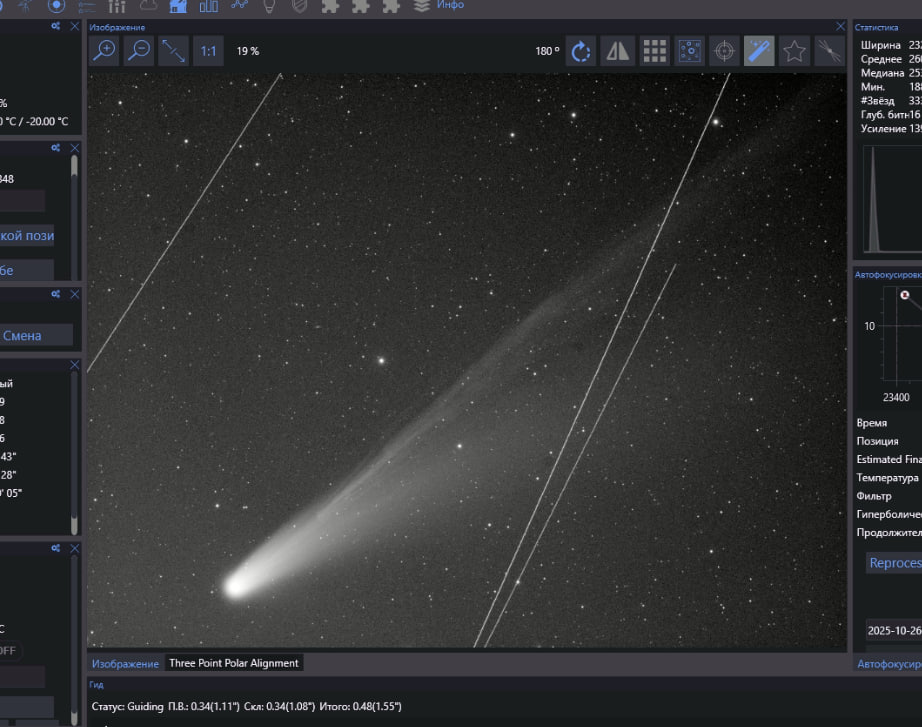The width and height of the screenshot is (922, 727).
Task: Fit image to screen with diagonal arrows icon
Action: (x=173, y=51)
